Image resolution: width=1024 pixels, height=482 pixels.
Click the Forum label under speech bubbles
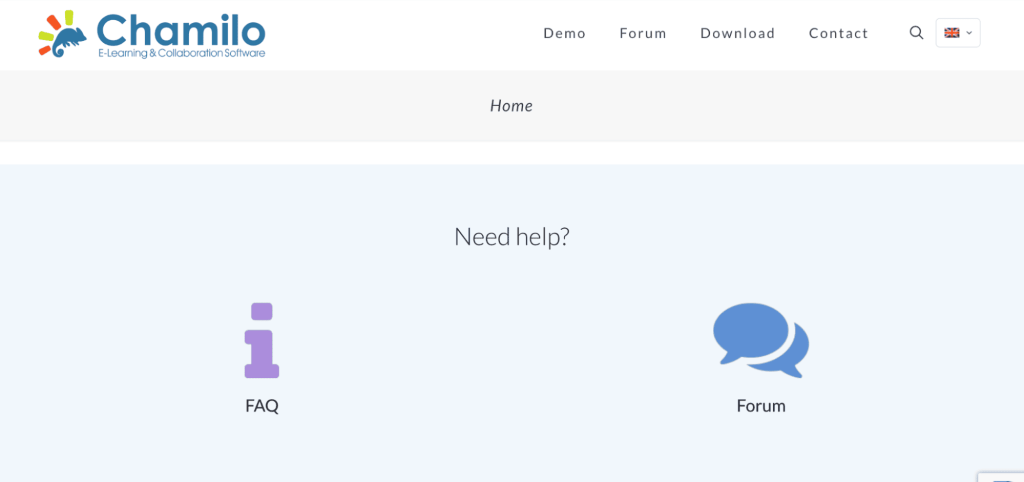pyautogui.click(x=761, y=406)
